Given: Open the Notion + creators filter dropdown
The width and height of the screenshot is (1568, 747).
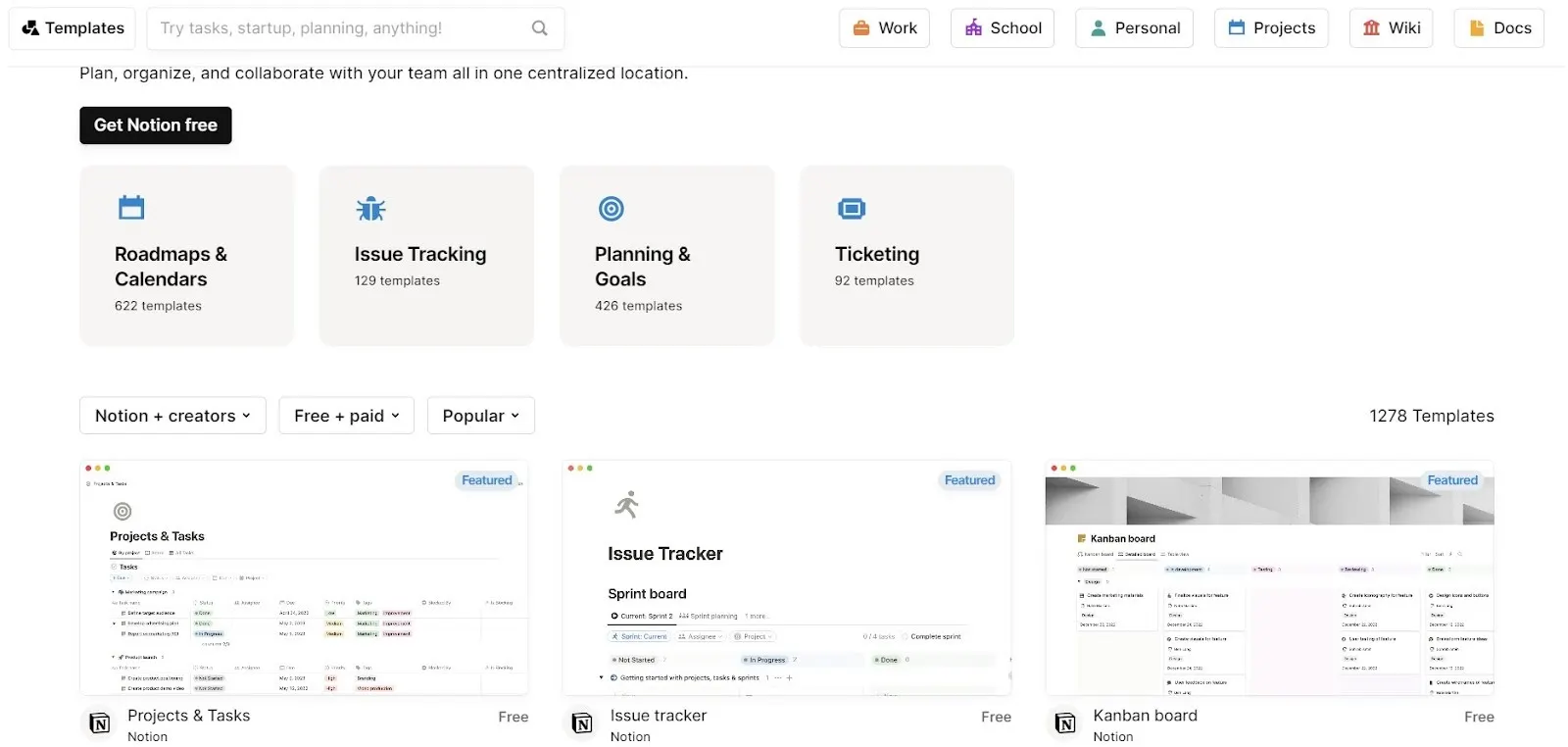Looking at the screenshot, I should [x=172, y=416].
